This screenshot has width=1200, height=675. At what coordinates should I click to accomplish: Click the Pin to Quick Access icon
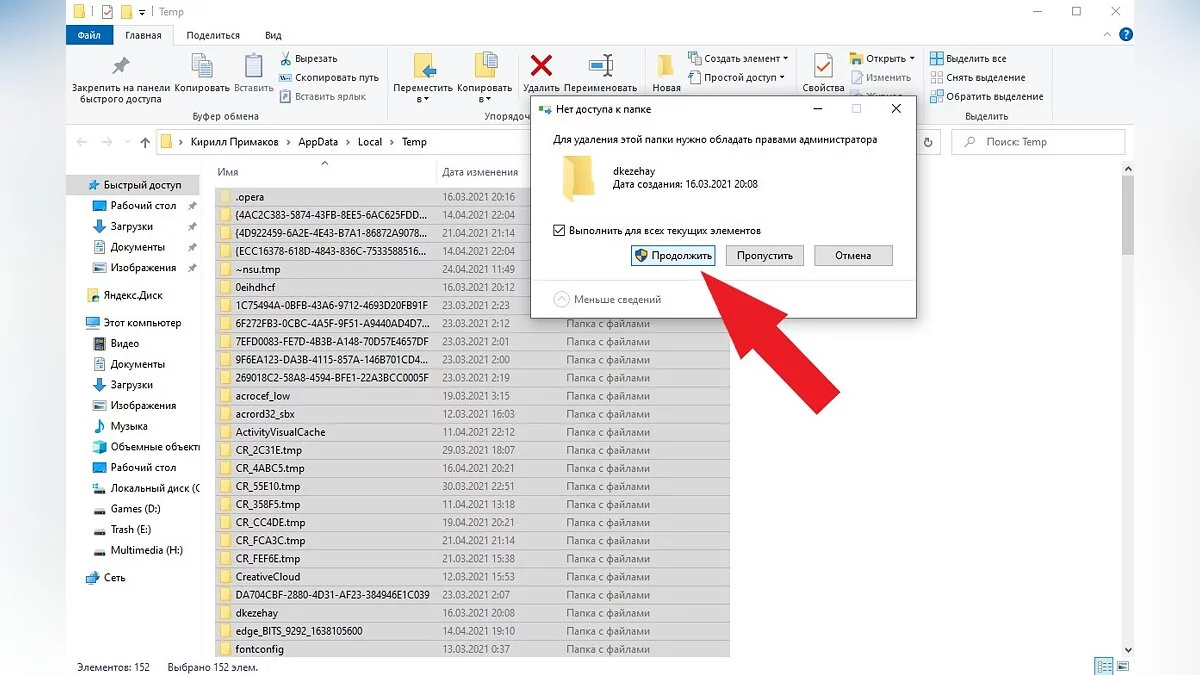tap(119, 67)
